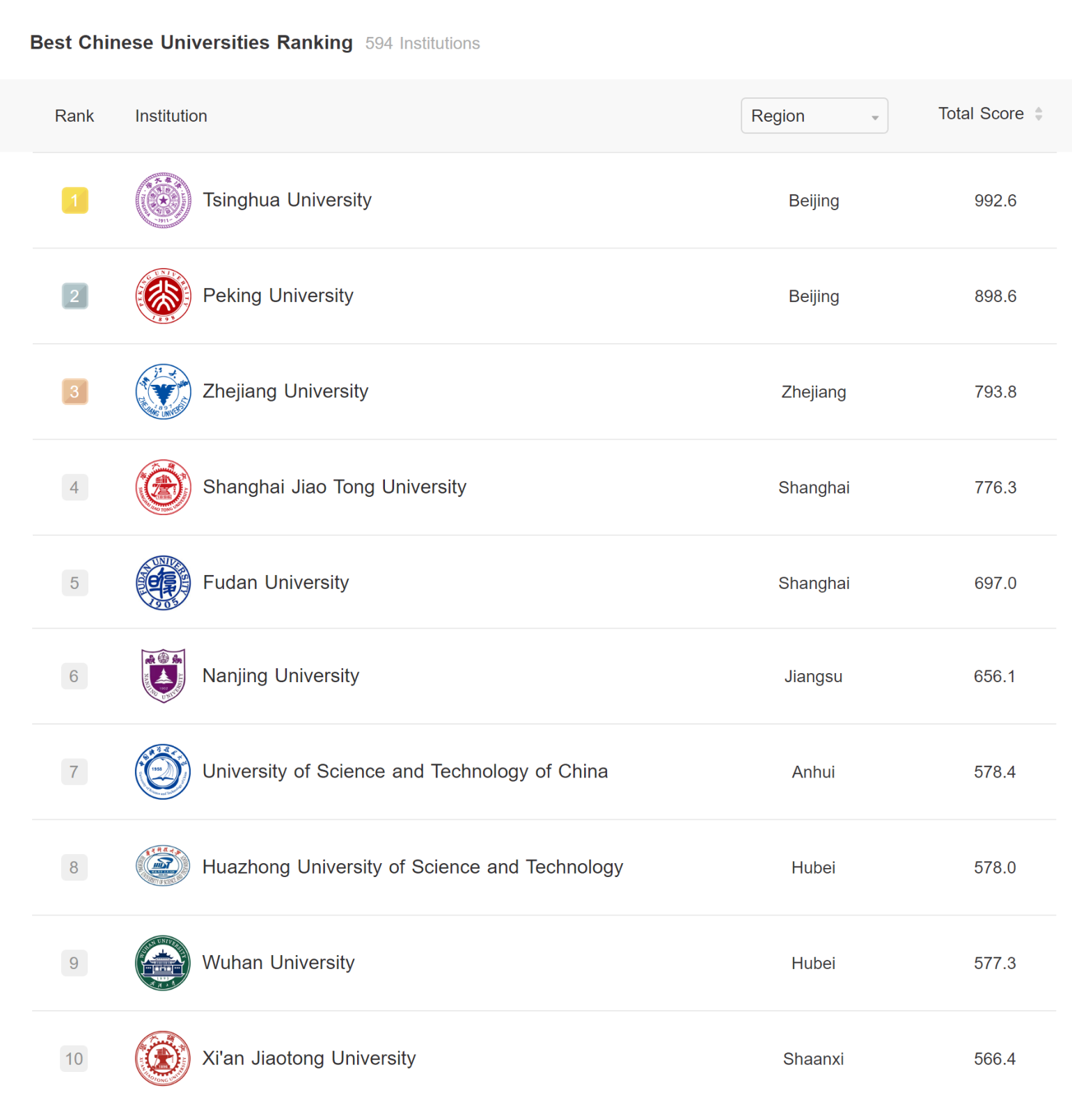Click the Institution column header
The image size is (1072, 1120).
171,116
